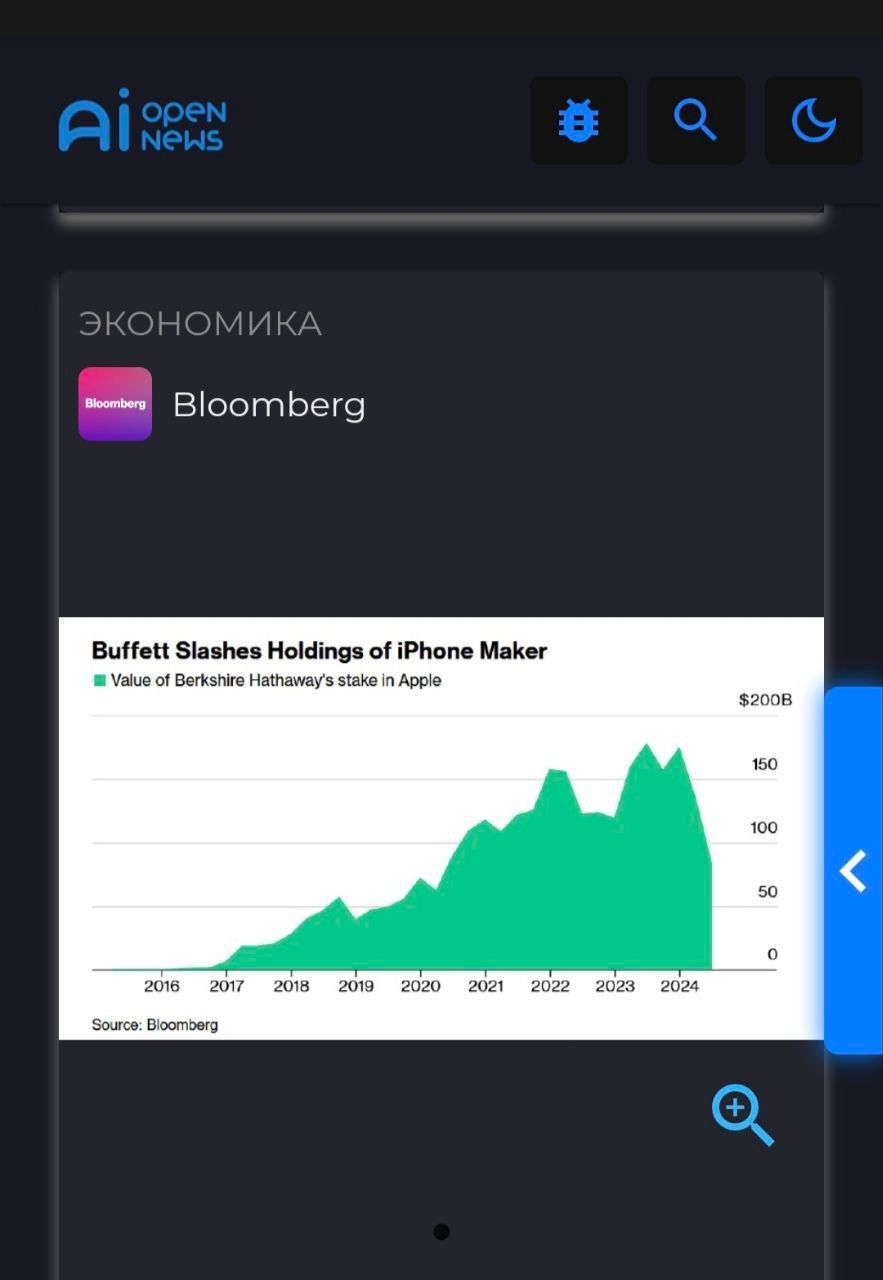Click the 2024 label on the chart axis
This screenshot has width=883, height=1280.
pyautogui.click(x=679, y=986)
